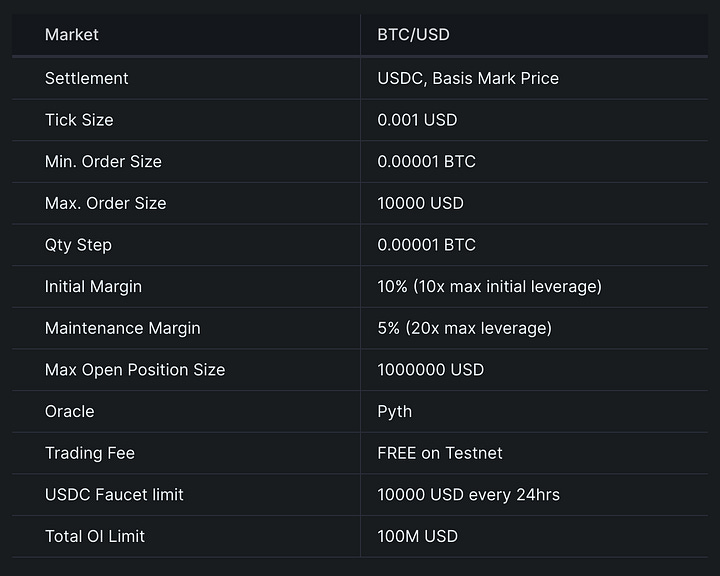Click the Initial Margin label
This screenshot has width=720, height=576.
point(93,287)
